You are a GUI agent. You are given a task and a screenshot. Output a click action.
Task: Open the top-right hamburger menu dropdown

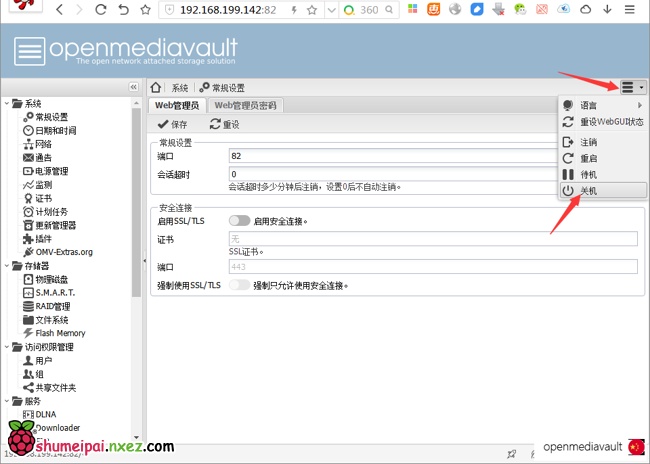pos(632,88)
